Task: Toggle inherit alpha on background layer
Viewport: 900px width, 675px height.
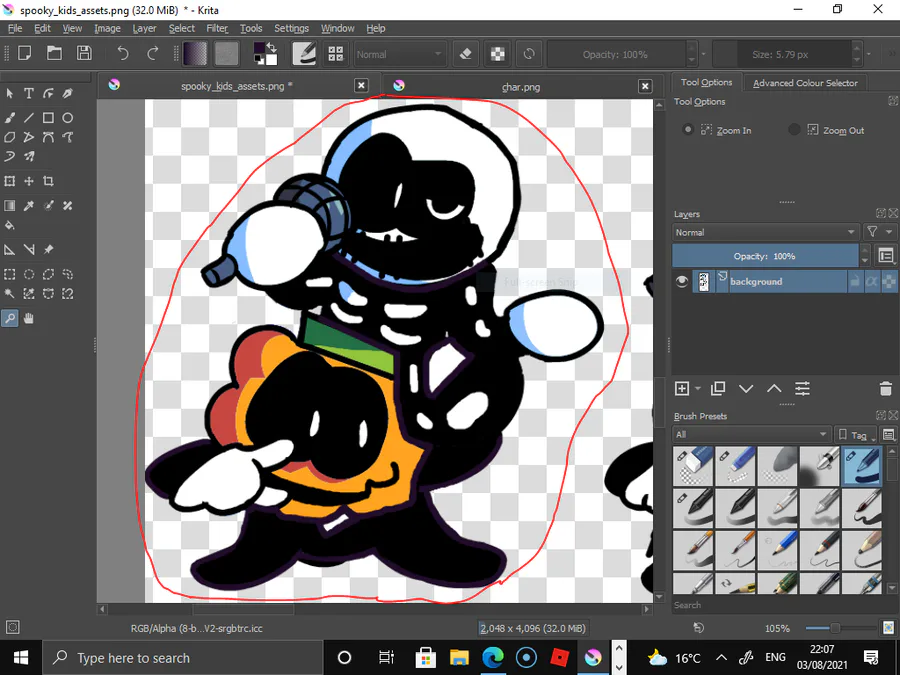Action: tap(872, 281)
